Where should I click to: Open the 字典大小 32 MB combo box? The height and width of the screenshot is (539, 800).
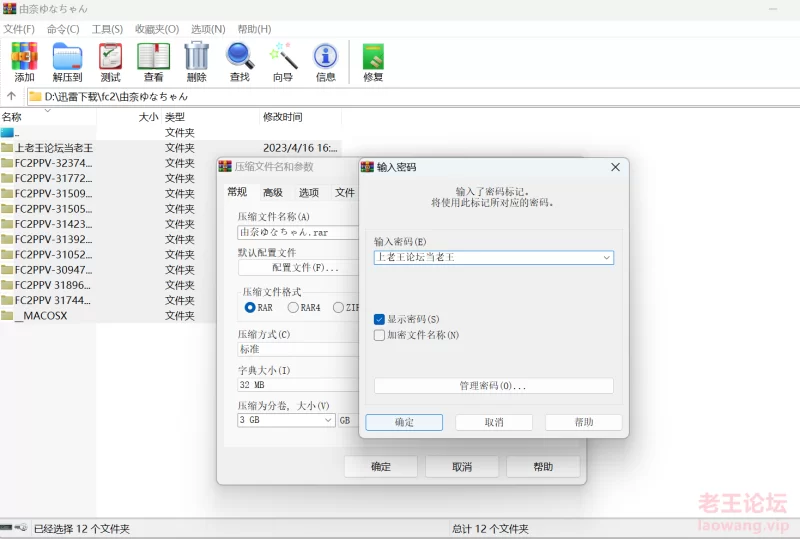[298, 385]
